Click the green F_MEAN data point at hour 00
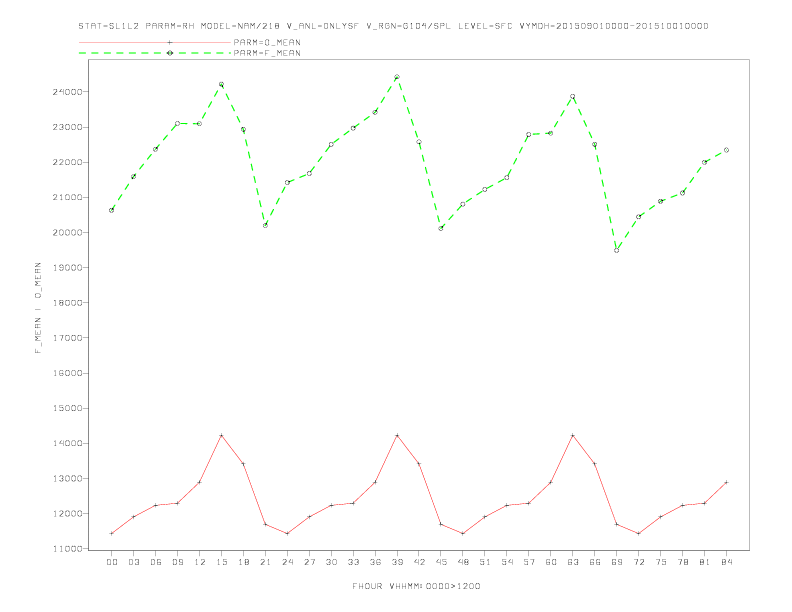This screenshot has width=792, height=612. (x=112, y=211)
